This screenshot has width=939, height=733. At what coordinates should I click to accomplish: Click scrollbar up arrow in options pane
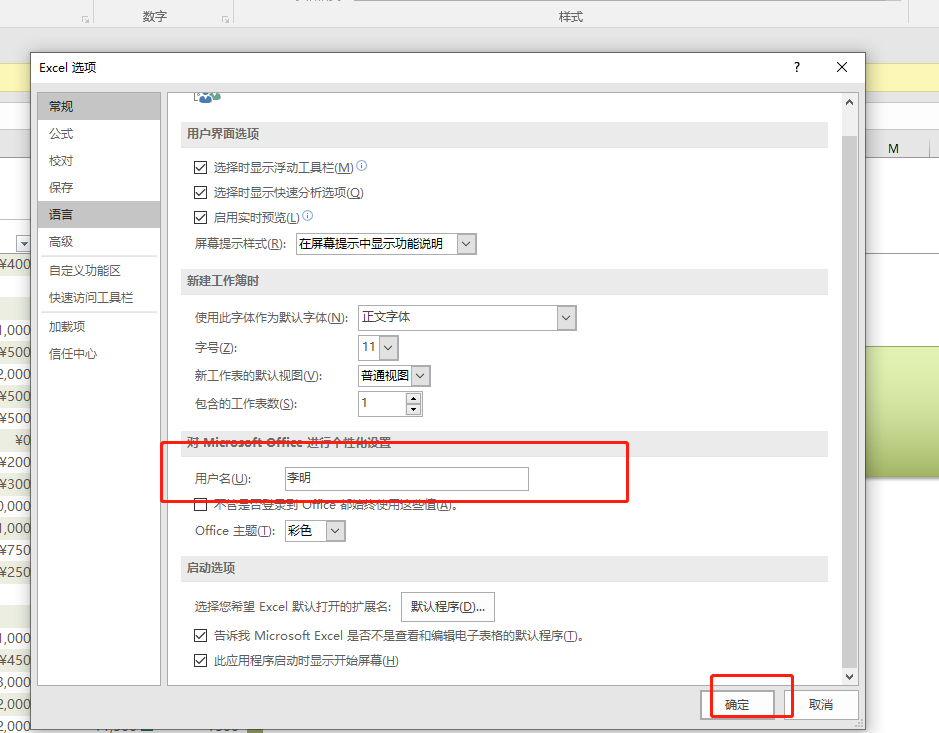[849, 102]
